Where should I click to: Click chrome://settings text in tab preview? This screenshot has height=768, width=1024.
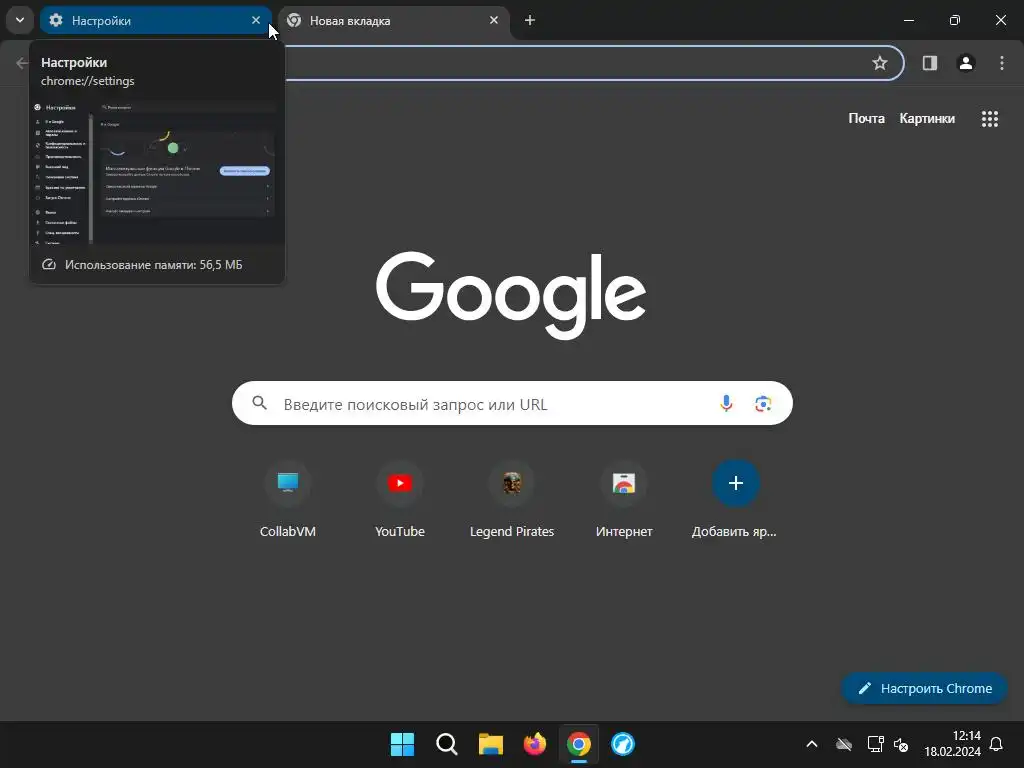point(88,81)
